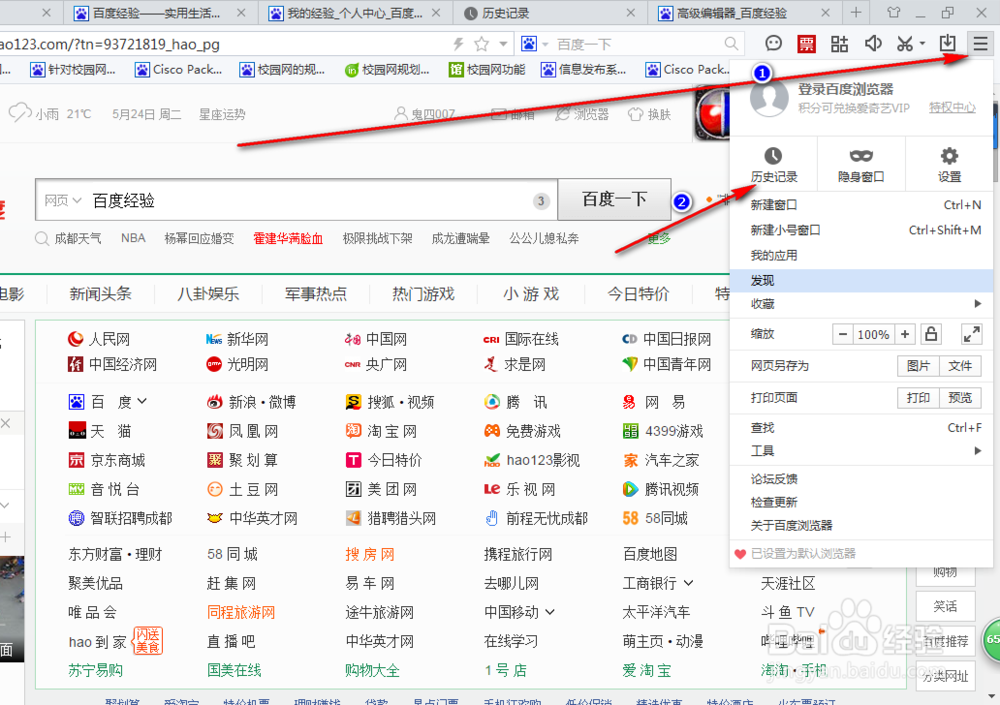
Task: Click the zoom lock icon
Action: pos(931,334)
